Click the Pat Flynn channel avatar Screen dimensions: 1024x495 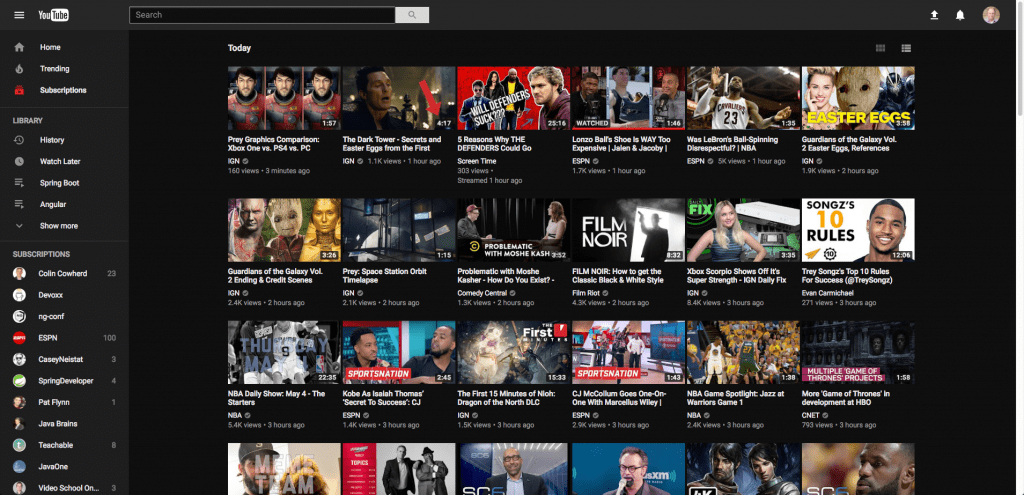click(20, 402)
